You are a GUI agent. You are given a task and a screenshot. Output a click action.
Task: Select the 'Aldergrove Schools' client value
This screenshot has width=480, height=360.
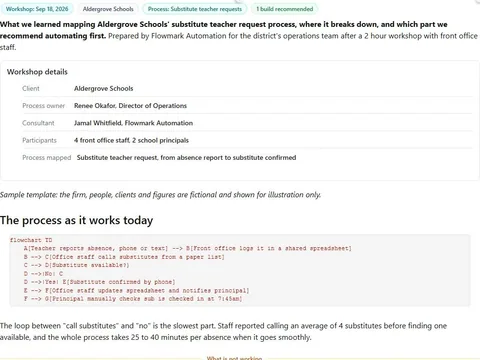[x=104, y=88]
